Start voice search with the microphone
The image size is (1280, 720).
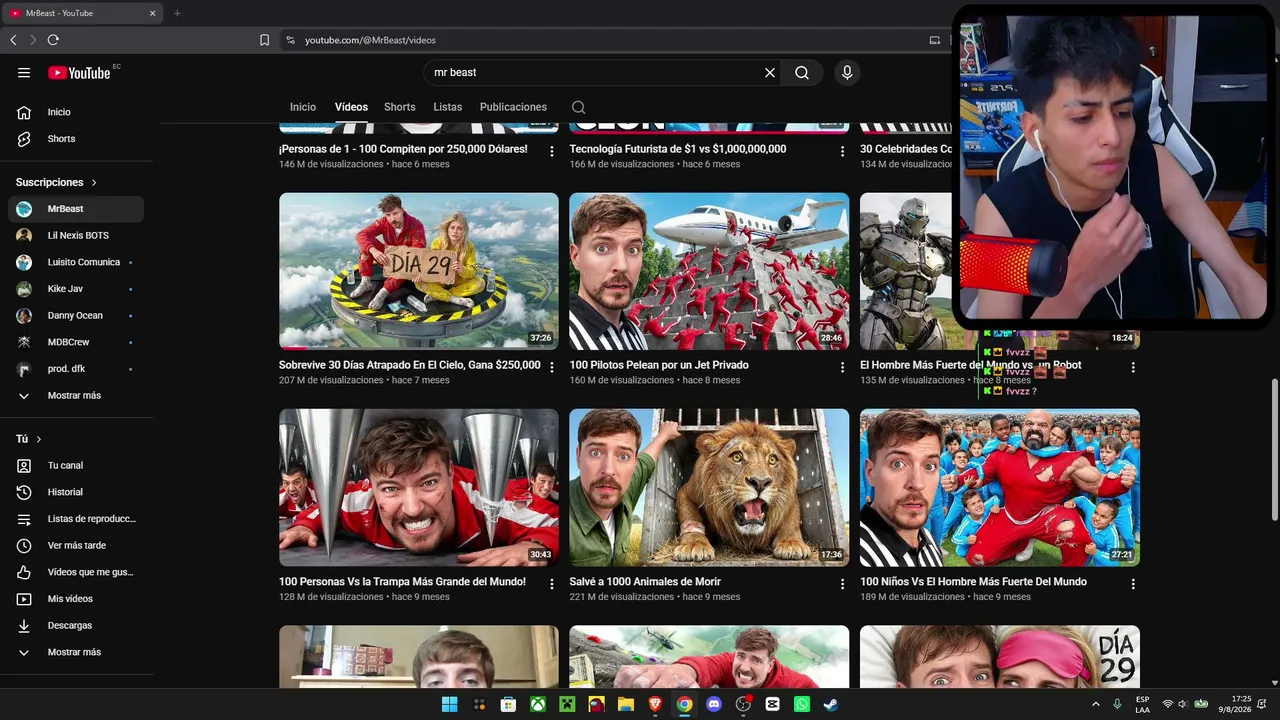click(x=847, y=72)
